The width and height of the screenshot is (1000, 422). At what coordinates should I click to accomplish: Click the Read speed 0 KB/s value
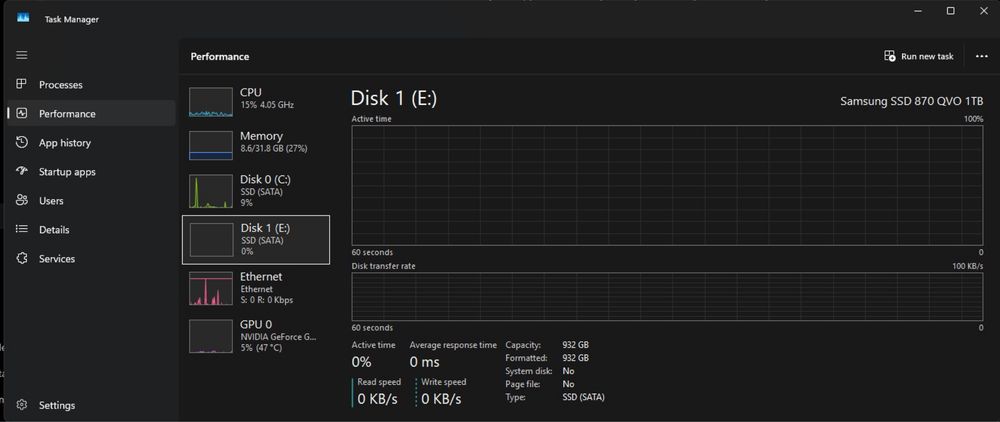click(378, 400)
